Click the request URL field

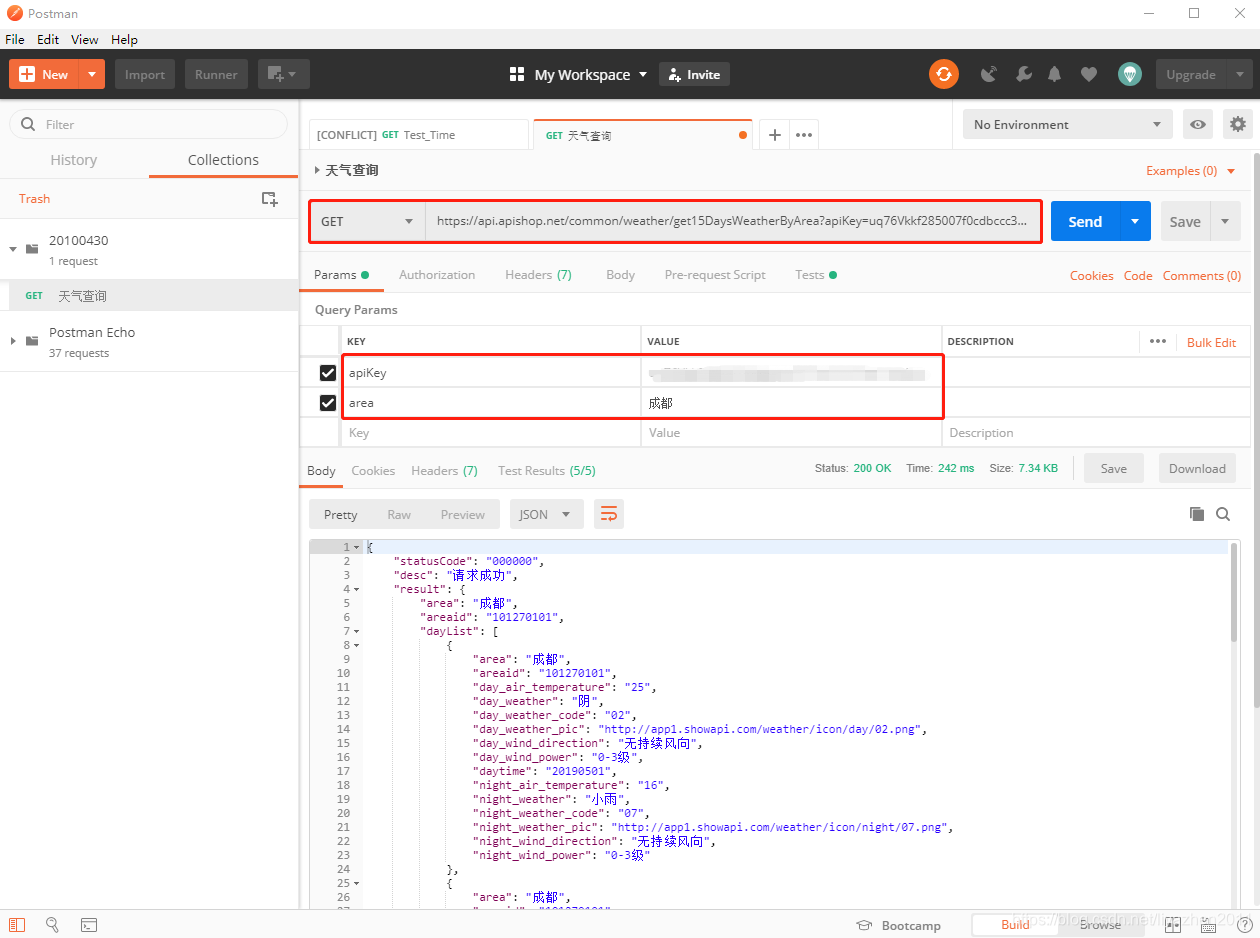click(733, 221)
